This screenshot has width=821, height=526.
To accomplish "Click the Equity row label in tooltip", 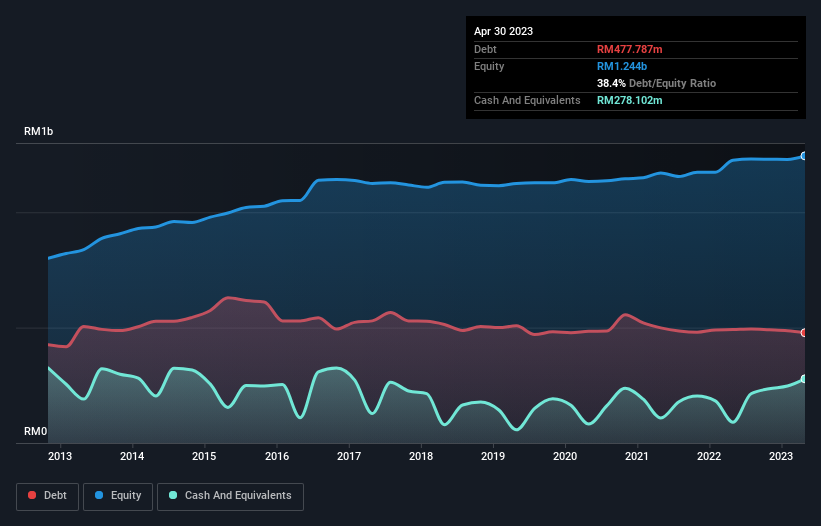I will pyautogui.click(x=489, y=66).
